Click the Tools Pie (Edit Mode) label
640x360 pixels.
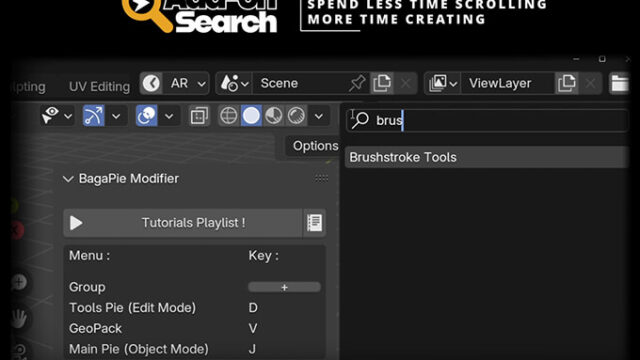point(132,308)
